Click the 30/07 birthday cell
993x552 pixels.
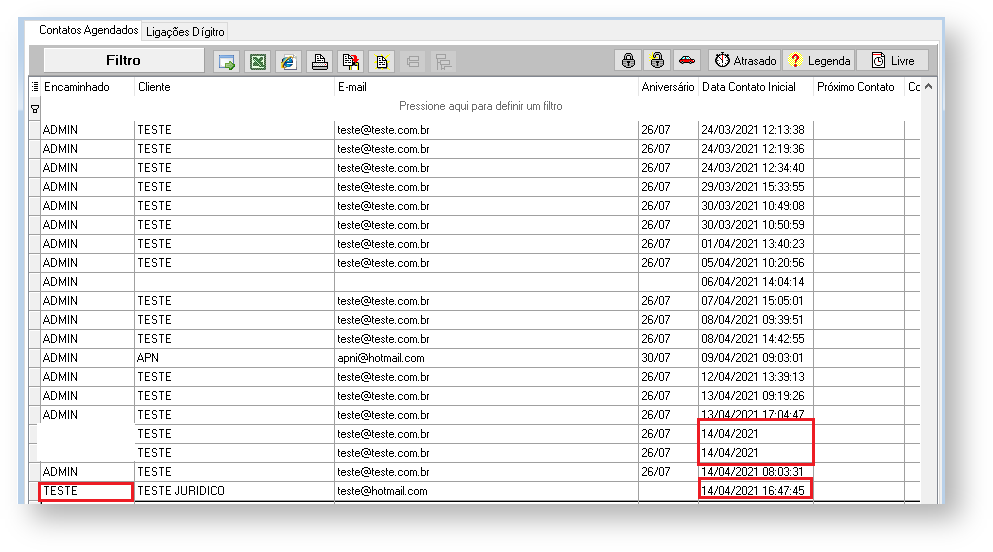(668, 358)
